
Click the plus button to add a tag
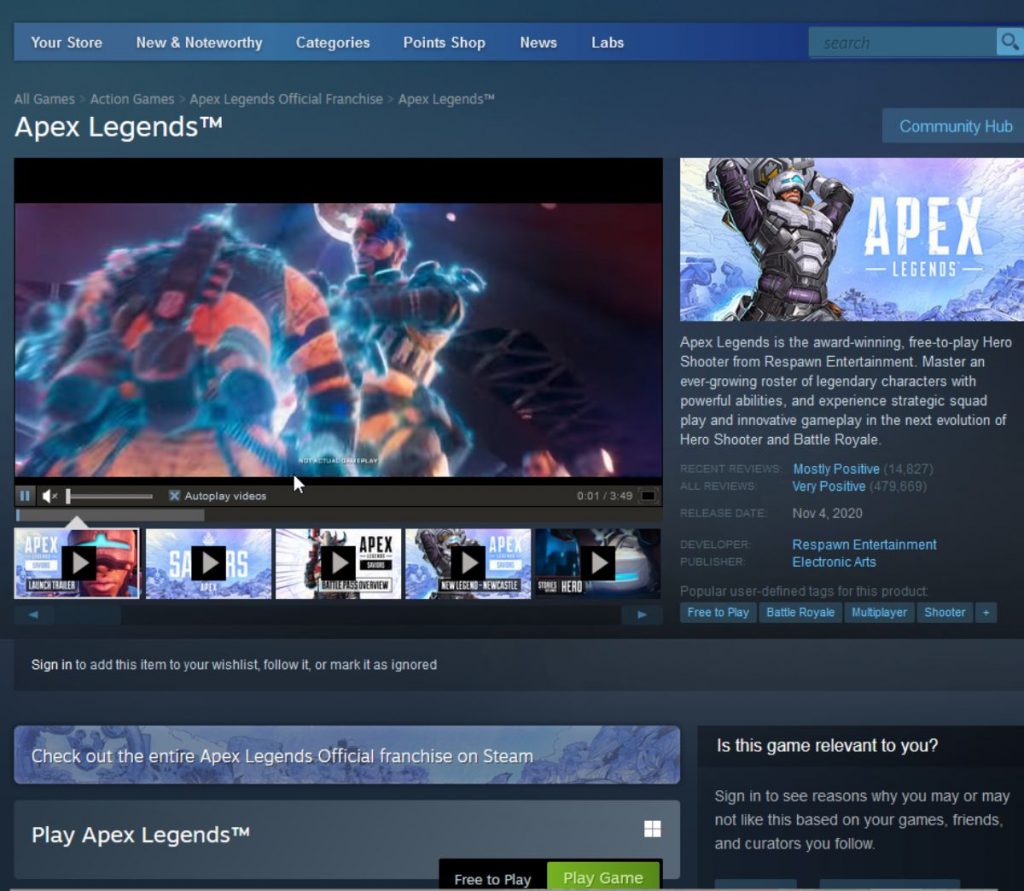[987, 612]
